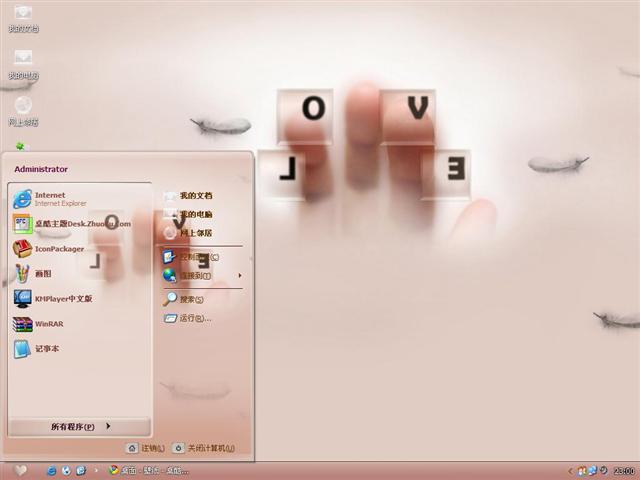This screenshot has height=480, width=640.
Task: Click the heart-shaped Start button
Action: click(20, 471)
